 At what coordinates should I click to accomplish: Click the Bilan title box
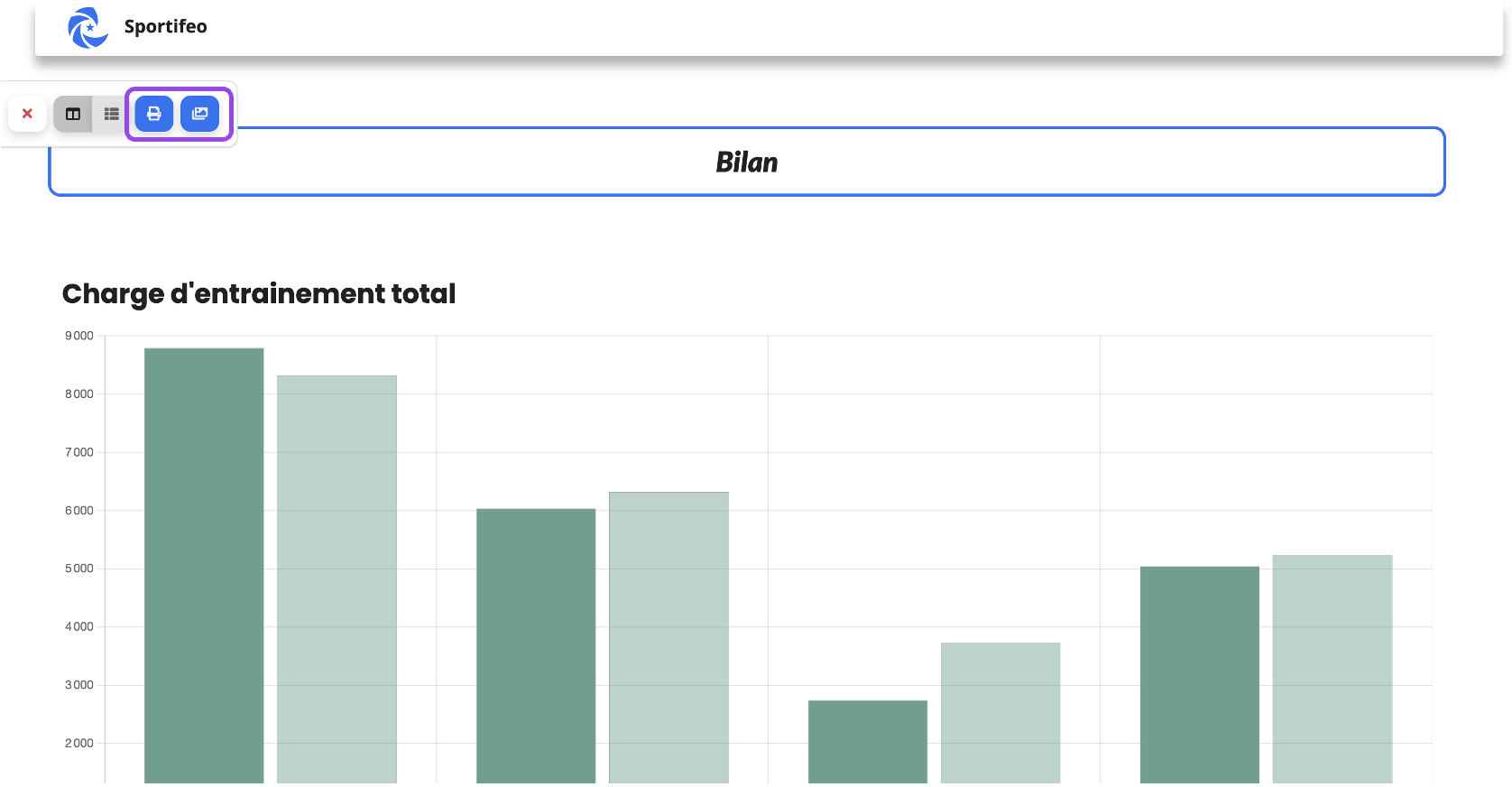tap(747, 162)
